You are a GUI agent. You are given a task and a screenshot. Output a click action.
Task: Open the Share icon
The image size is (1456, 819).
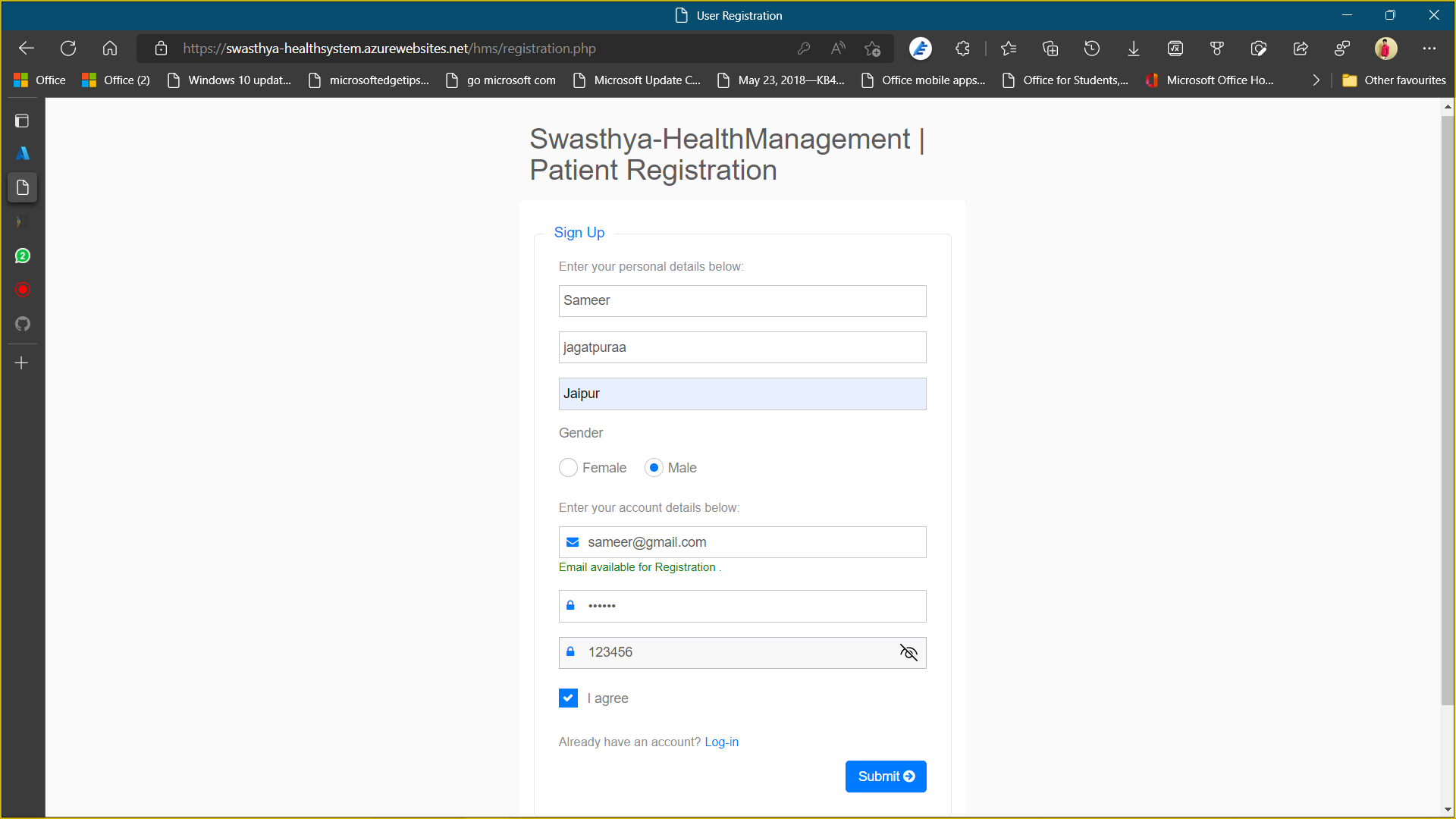point(1301,49)
